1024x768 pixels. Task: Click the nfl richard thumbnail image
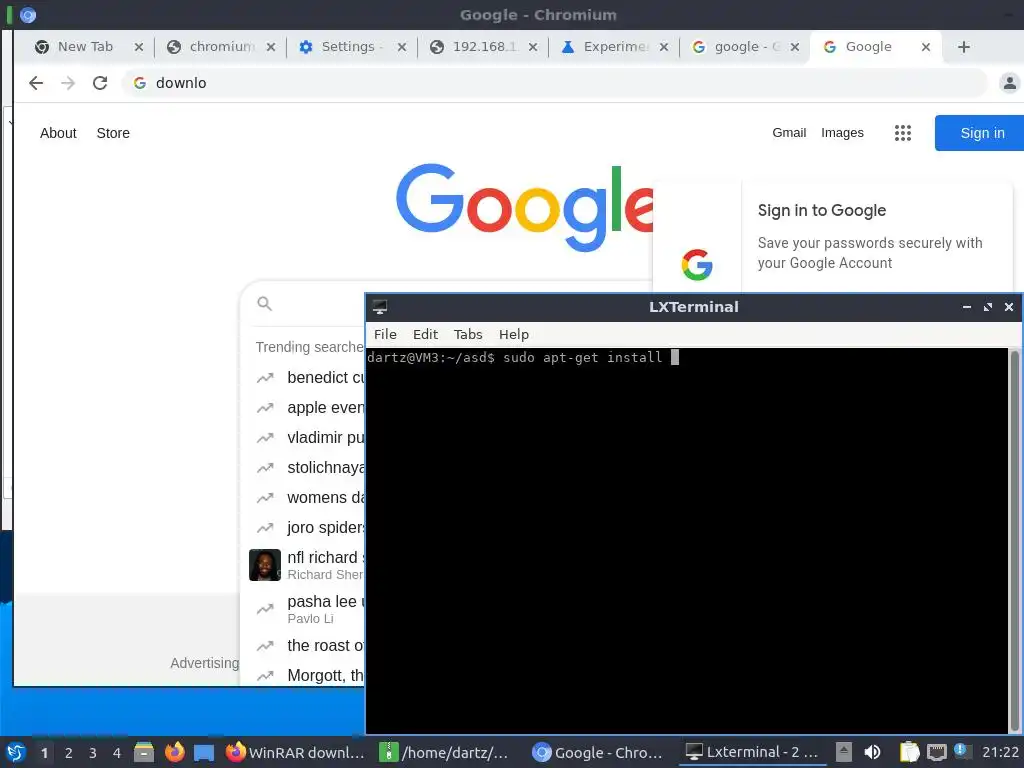[265, 565]
